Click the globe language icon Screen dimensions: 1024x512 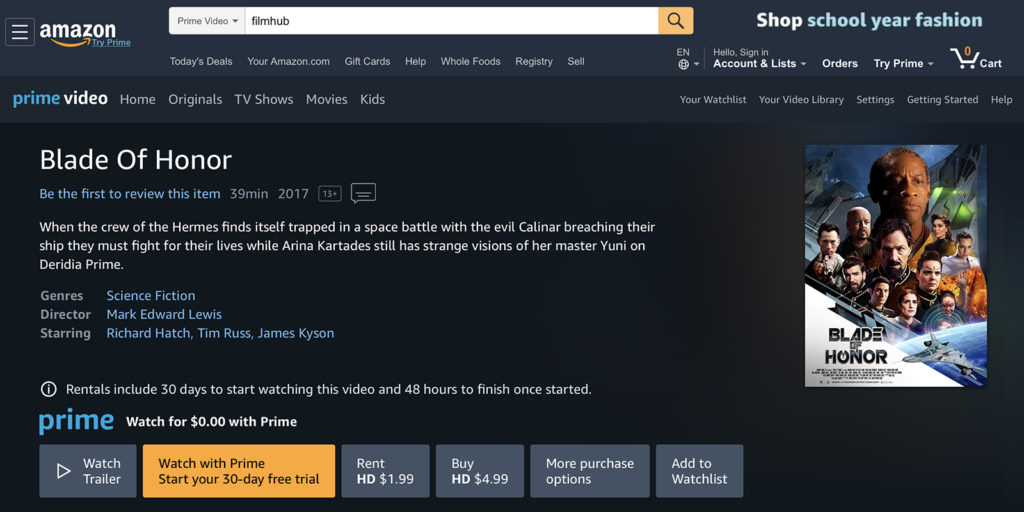[684, 64]
